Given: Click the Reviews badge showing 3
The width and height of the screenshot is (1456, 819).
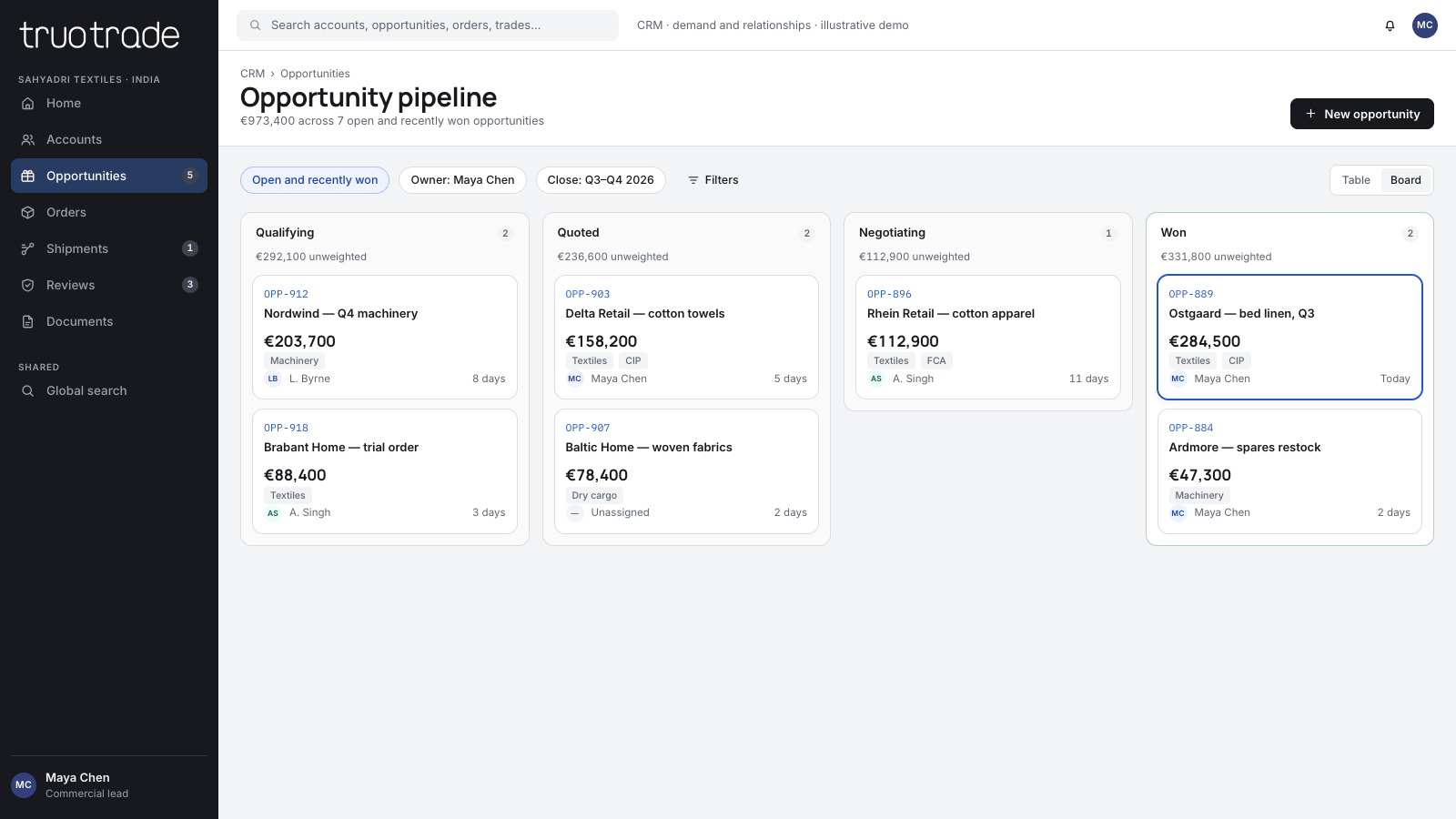Looking at the screenshot, I should [189, 285].
